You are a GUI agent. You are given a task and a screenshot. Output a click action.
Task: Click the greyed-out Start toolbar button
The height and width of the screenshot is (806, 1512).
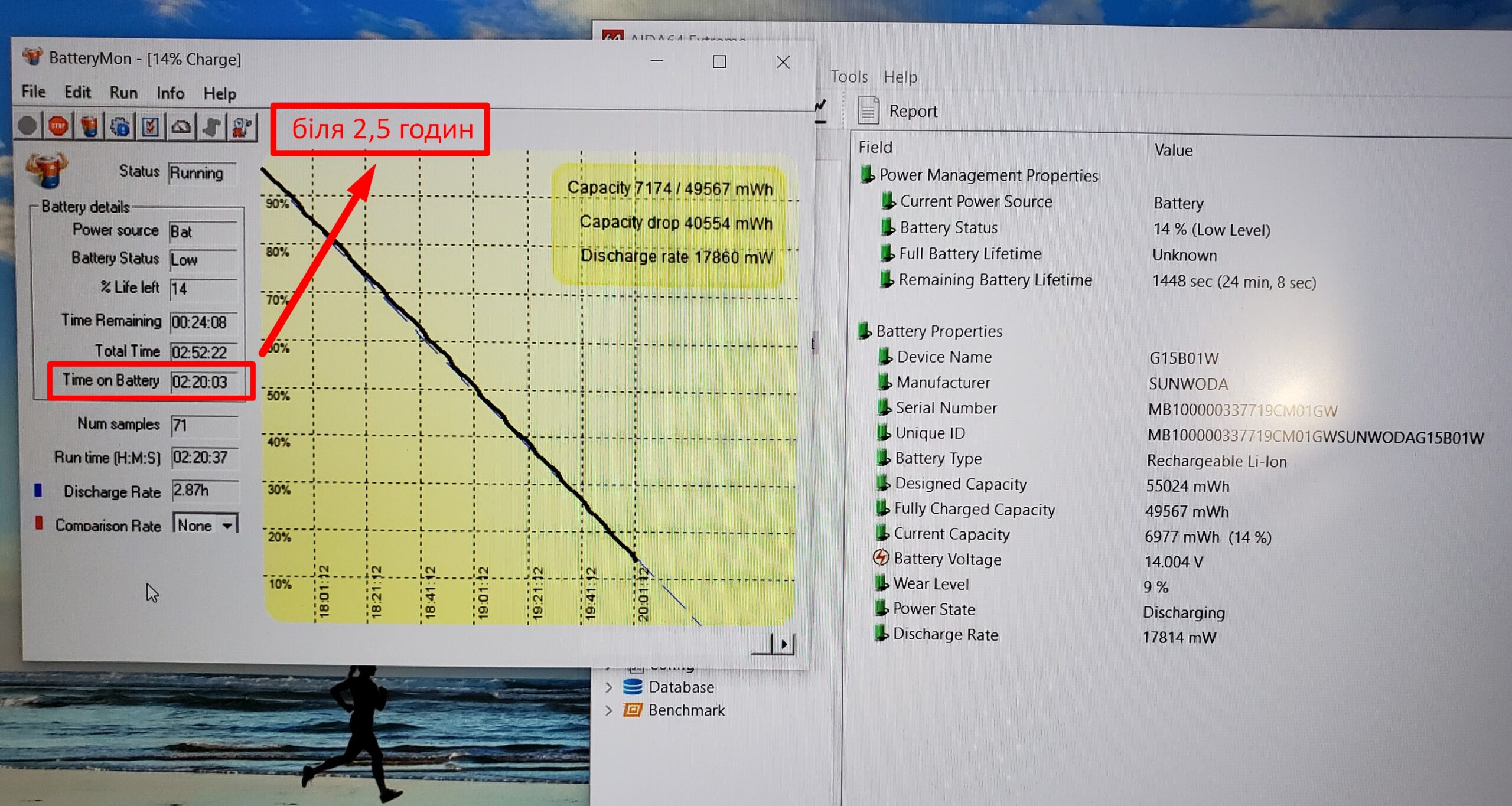pyautogui.click(x=27, y=126)
